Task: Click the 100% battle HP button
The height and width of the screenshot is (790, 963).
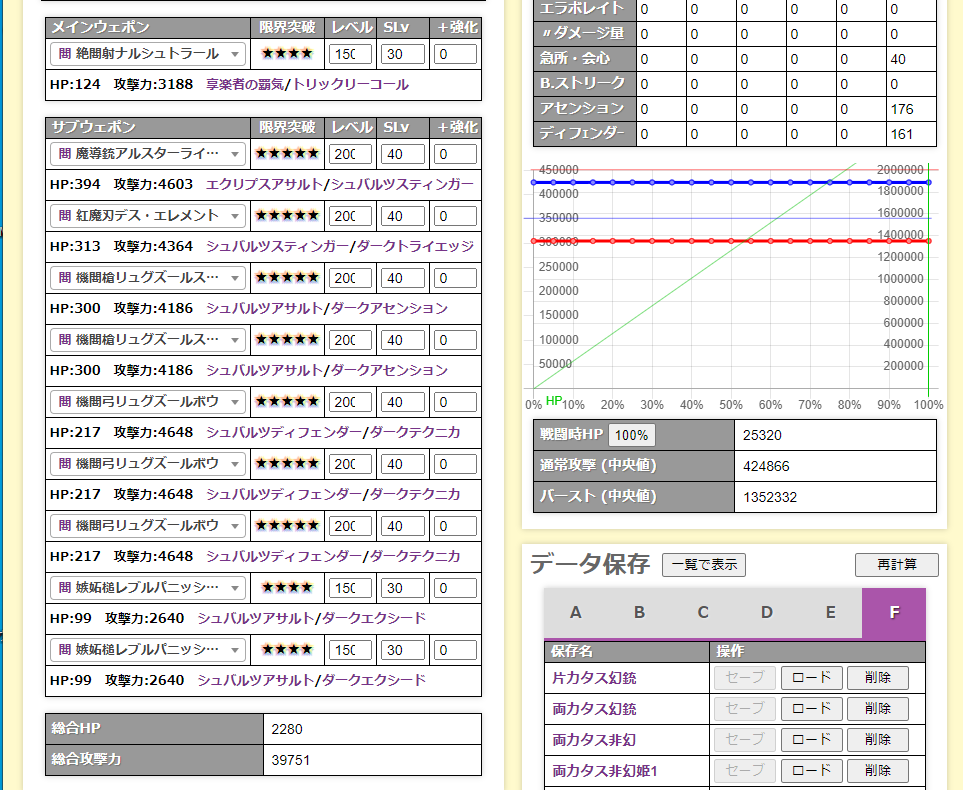Action: tap(631, 435)
